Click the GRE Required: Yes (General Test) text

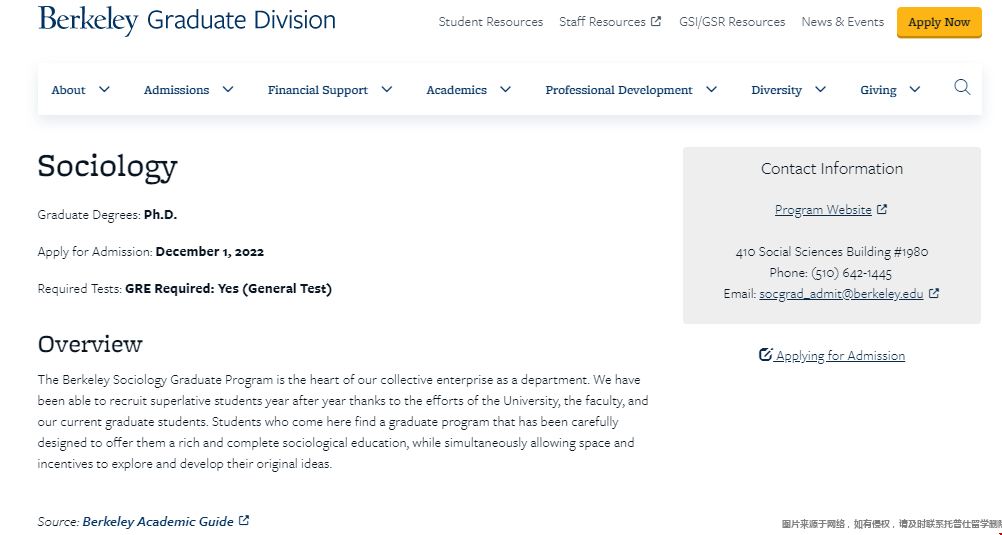click(229, 289)
